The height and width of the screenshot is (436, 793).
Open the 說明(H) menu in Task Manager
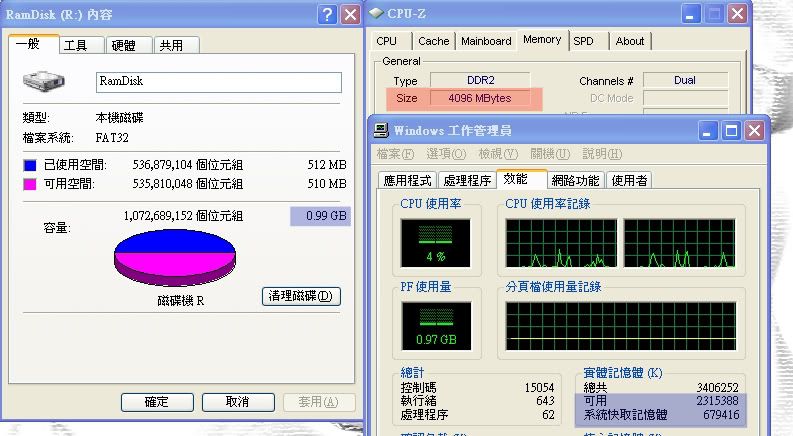602,154
